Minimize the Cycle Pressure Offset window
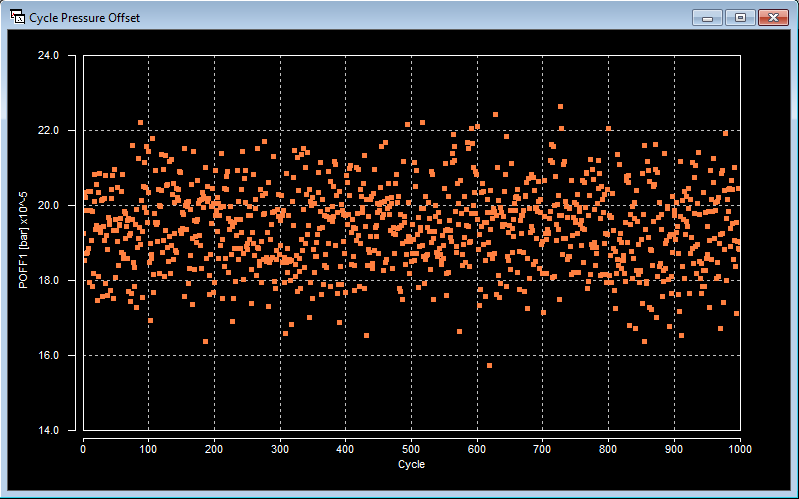This screenshot has height=499, width=799. (707, 17)
